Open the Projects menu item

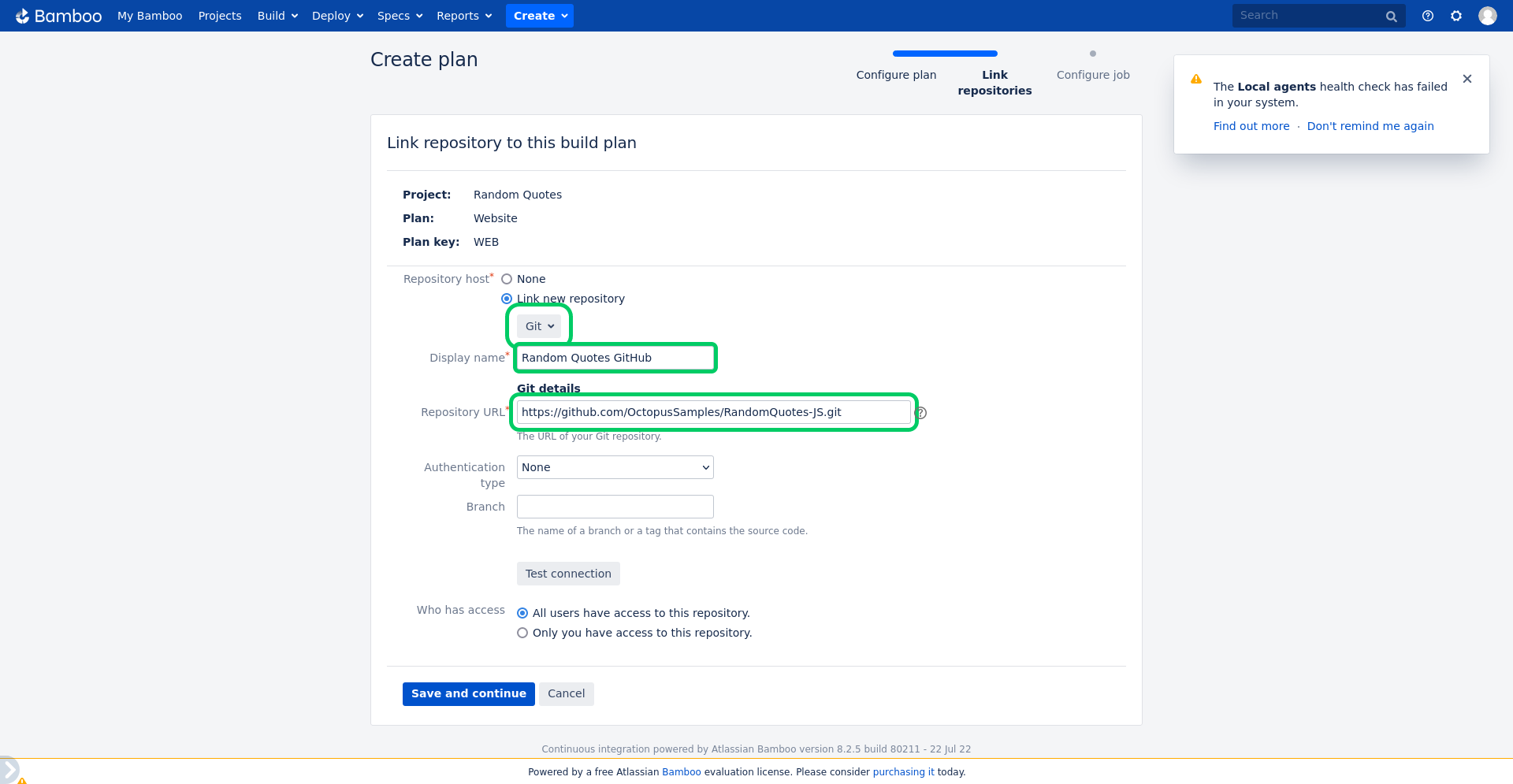(220, 16)
